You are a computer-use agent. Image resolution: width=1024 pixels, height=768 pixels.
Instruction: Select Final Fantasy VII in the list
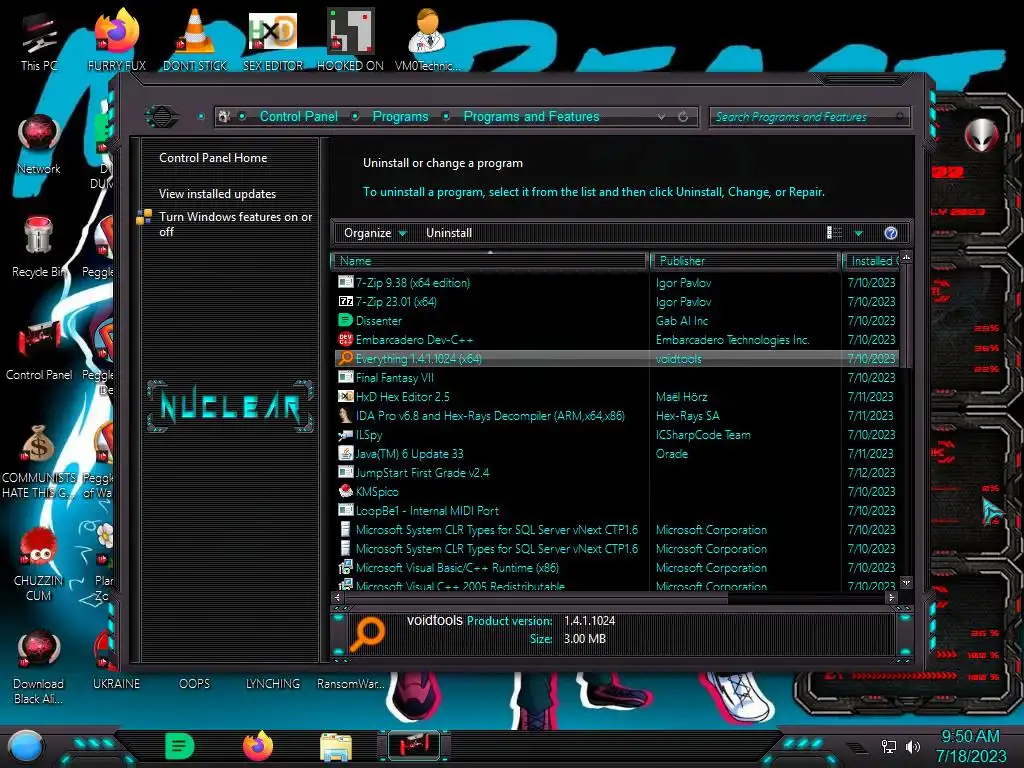tap(616, 377)
